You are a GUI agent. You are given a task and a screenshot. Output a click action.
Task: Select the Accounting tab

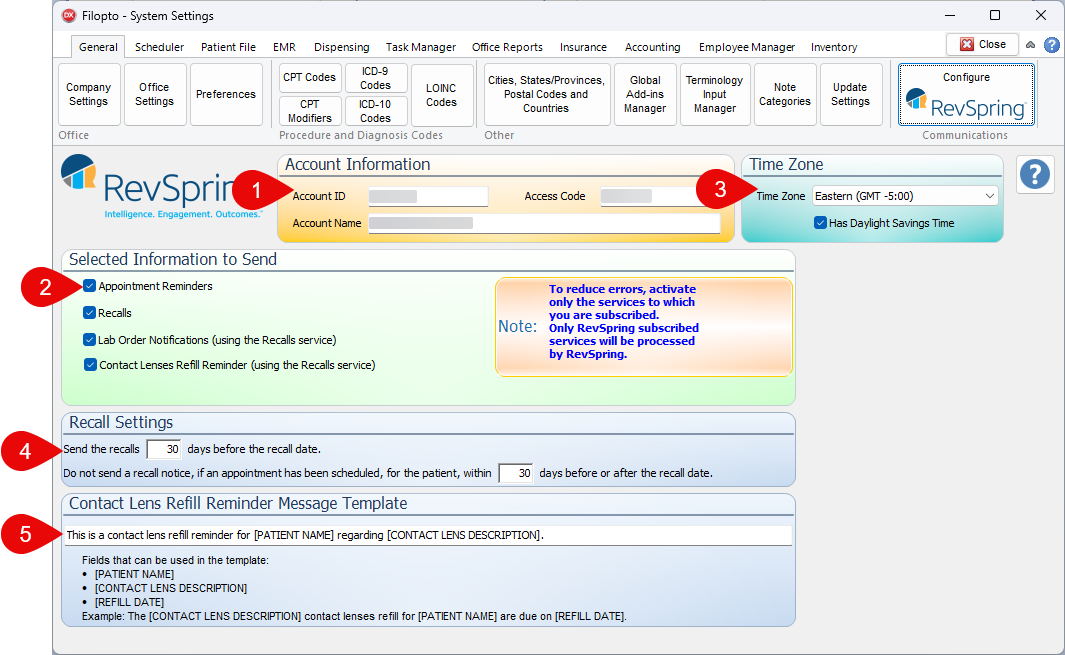coord(653,47)
